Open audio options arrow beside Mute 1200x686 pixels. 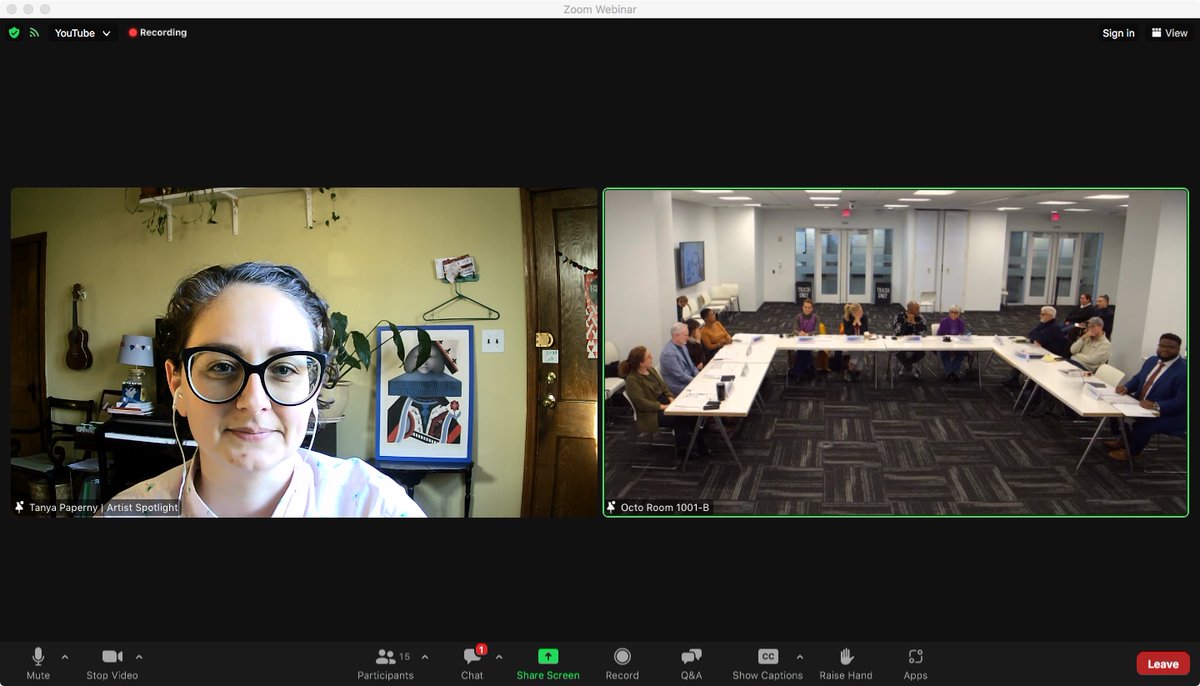click(65, 657)
